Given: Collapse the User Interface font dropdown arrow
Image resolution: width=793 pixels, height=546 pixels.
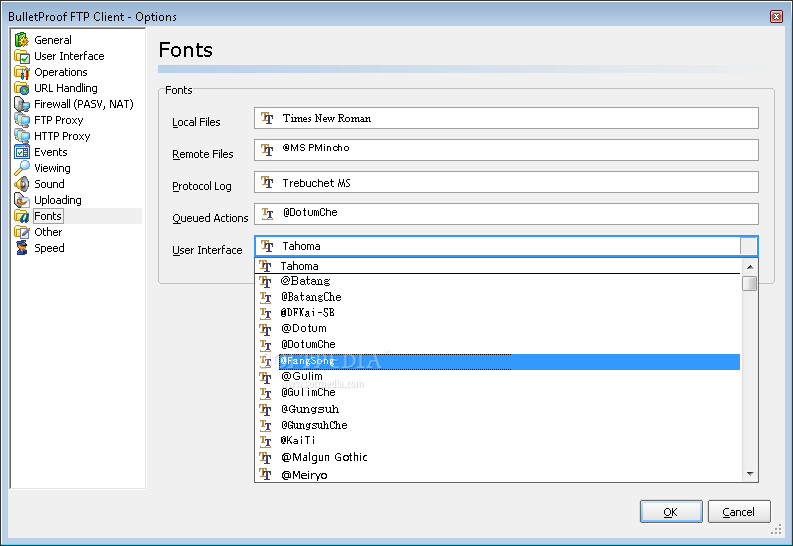Looking at the screenshot, I should click(748, 246).
